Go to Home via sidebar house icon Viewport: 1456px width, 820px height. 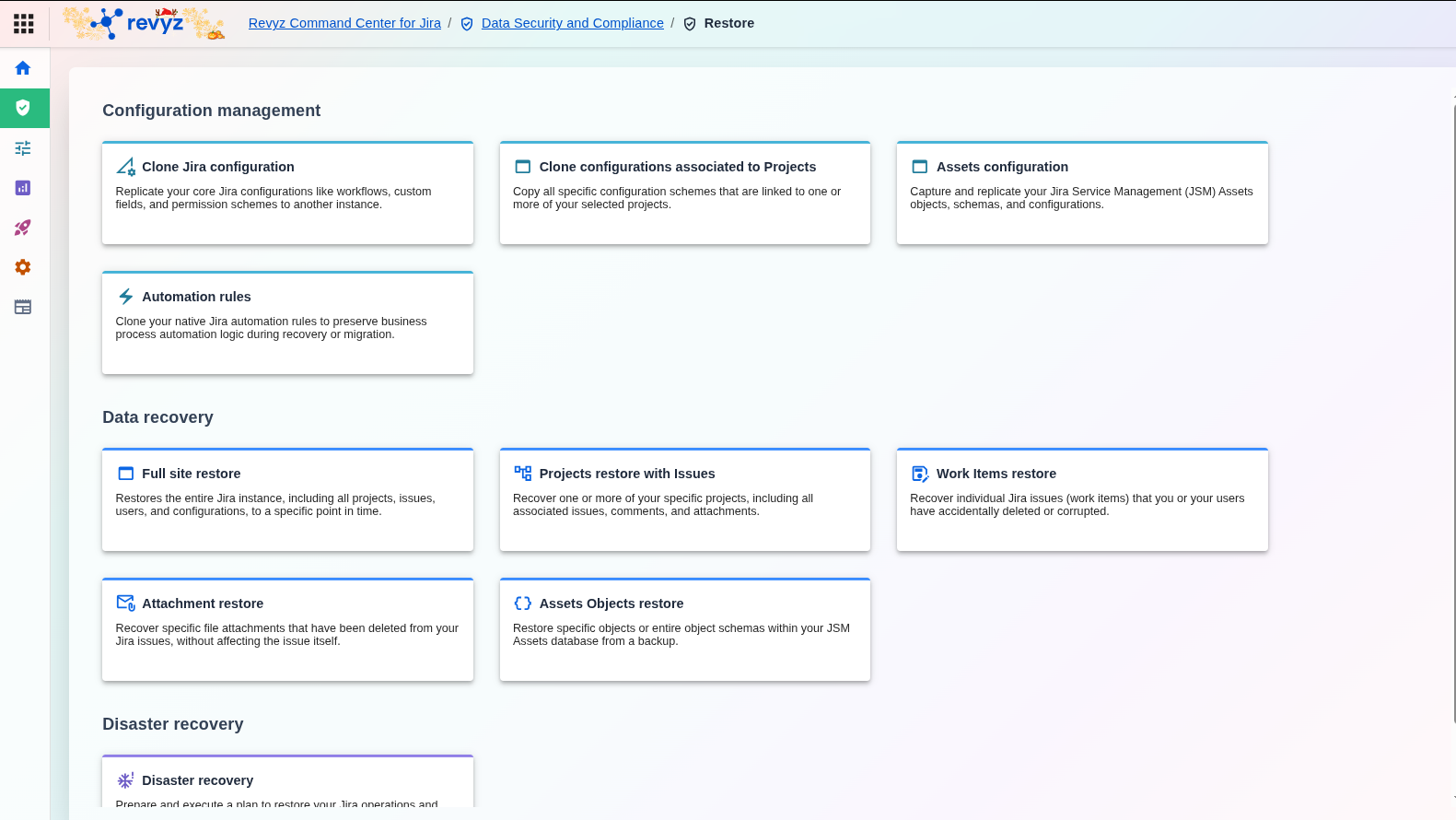(x=23, y=68)
